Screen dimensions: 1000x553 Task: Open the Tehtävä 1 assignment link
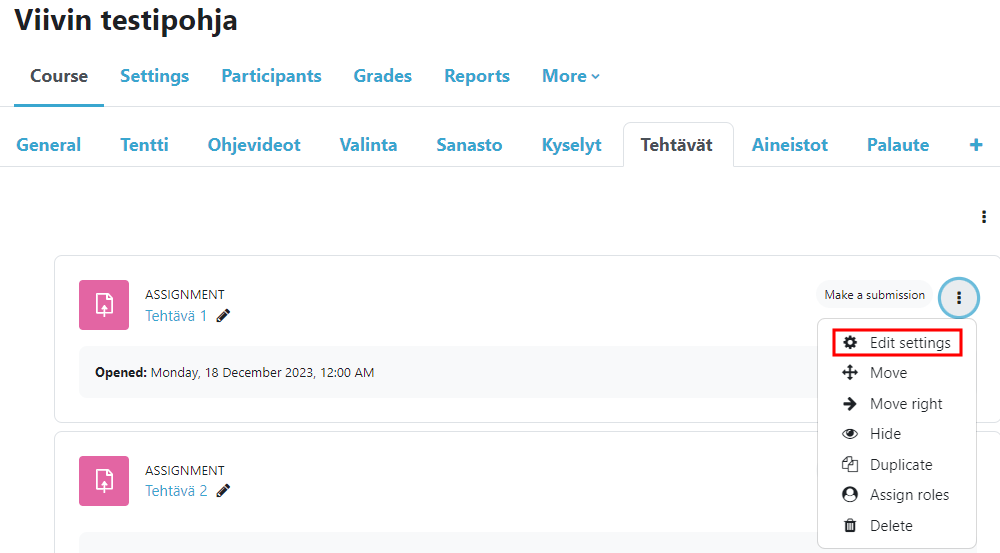[x=176, y=316]
